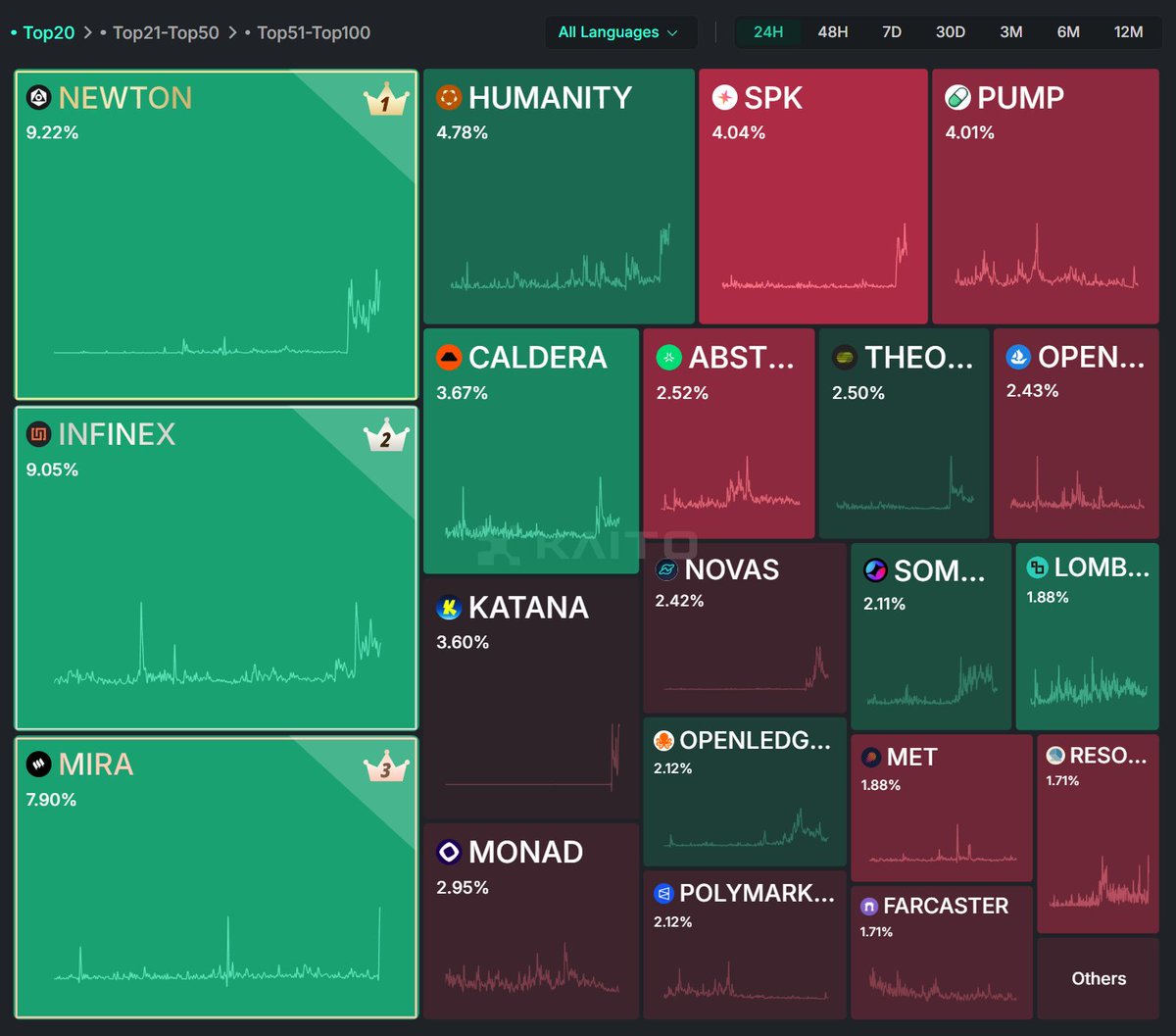Click the HUMANITY logo icon
Viewport: 1176px width, 1036px height.
coord(449,97)
